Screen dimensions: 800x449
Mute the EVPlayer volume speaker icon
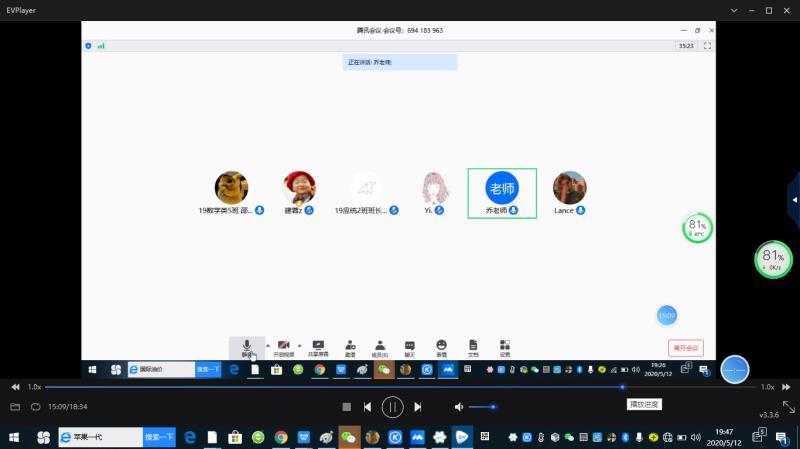(x=459, y=407)
